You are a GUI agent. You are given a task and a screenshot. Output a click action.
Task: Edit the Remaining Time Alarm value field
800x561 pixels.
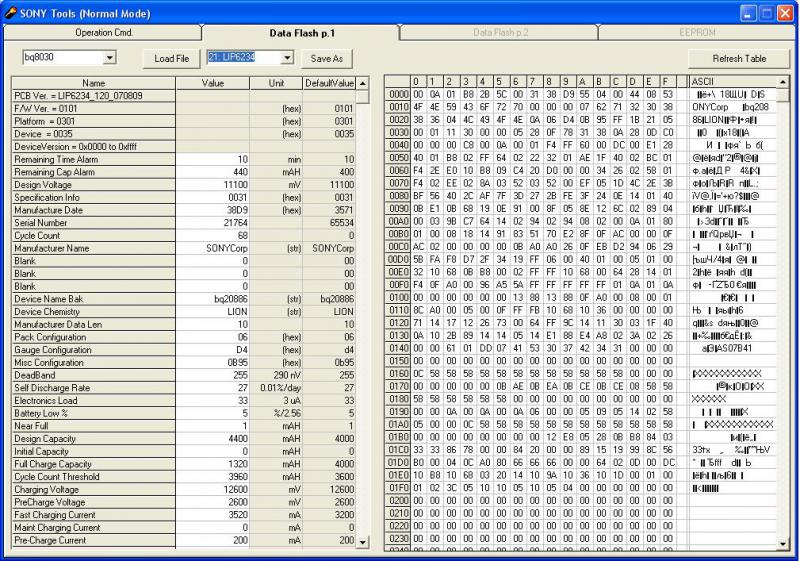(x=213, y=160)
